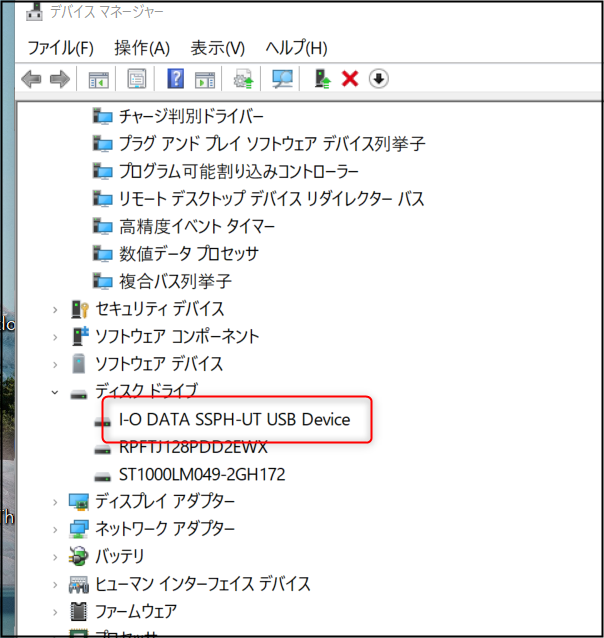604x638 pixels.
Task: Click the Update driver gear icon
Action: tap(243, 79)
